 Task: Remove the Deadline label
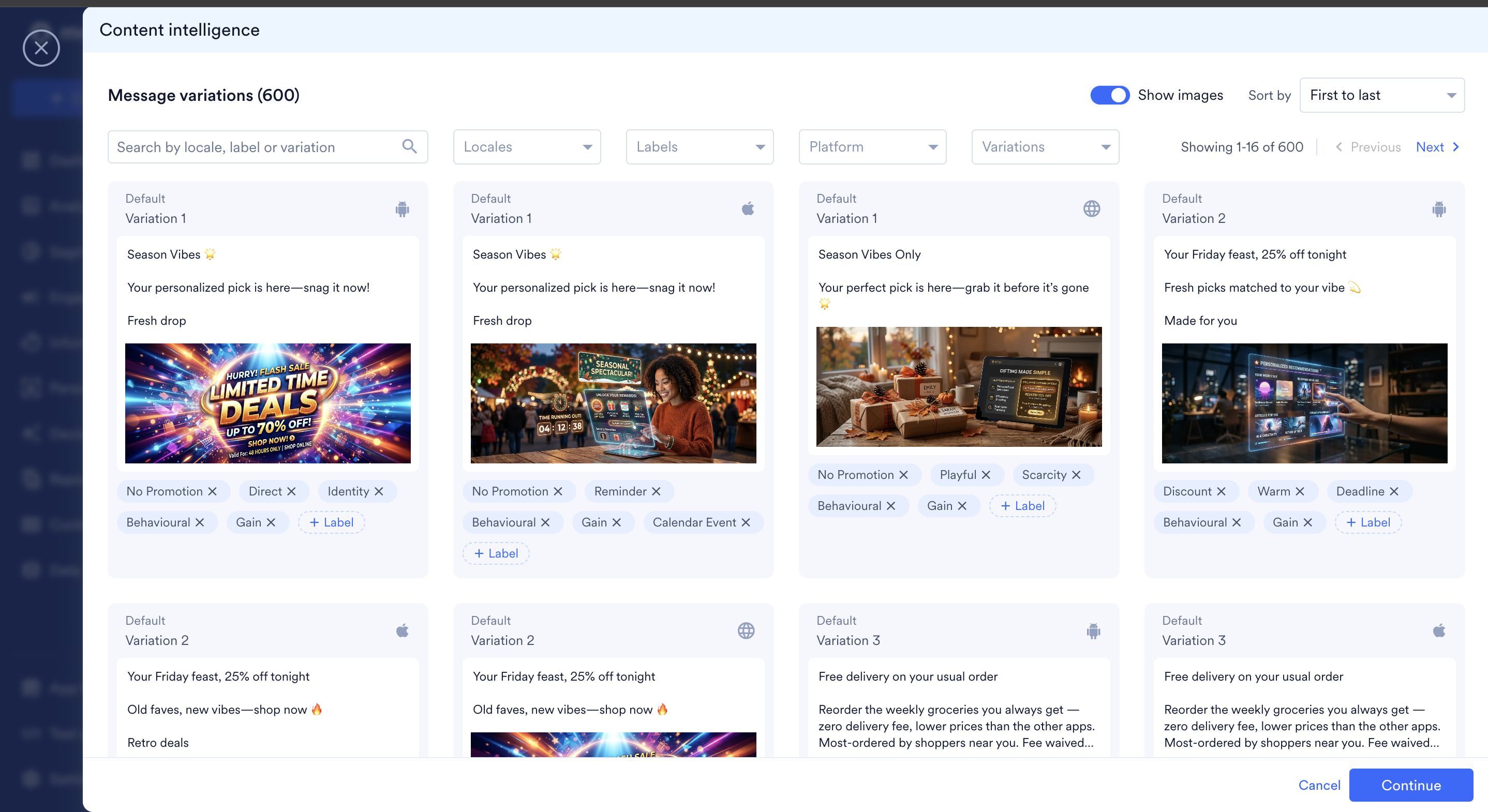pos(1394,491)
